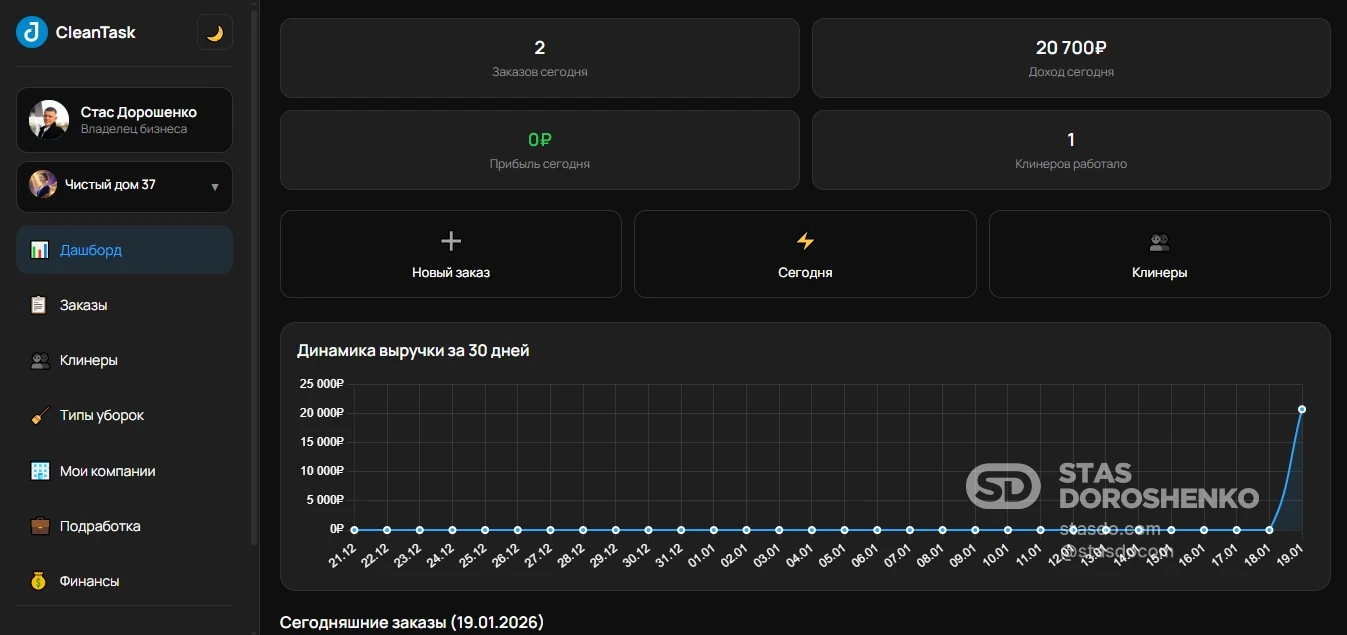Toggle dark mode with the moon switch
Viewport: 1347px width, 635px height.
214,32
